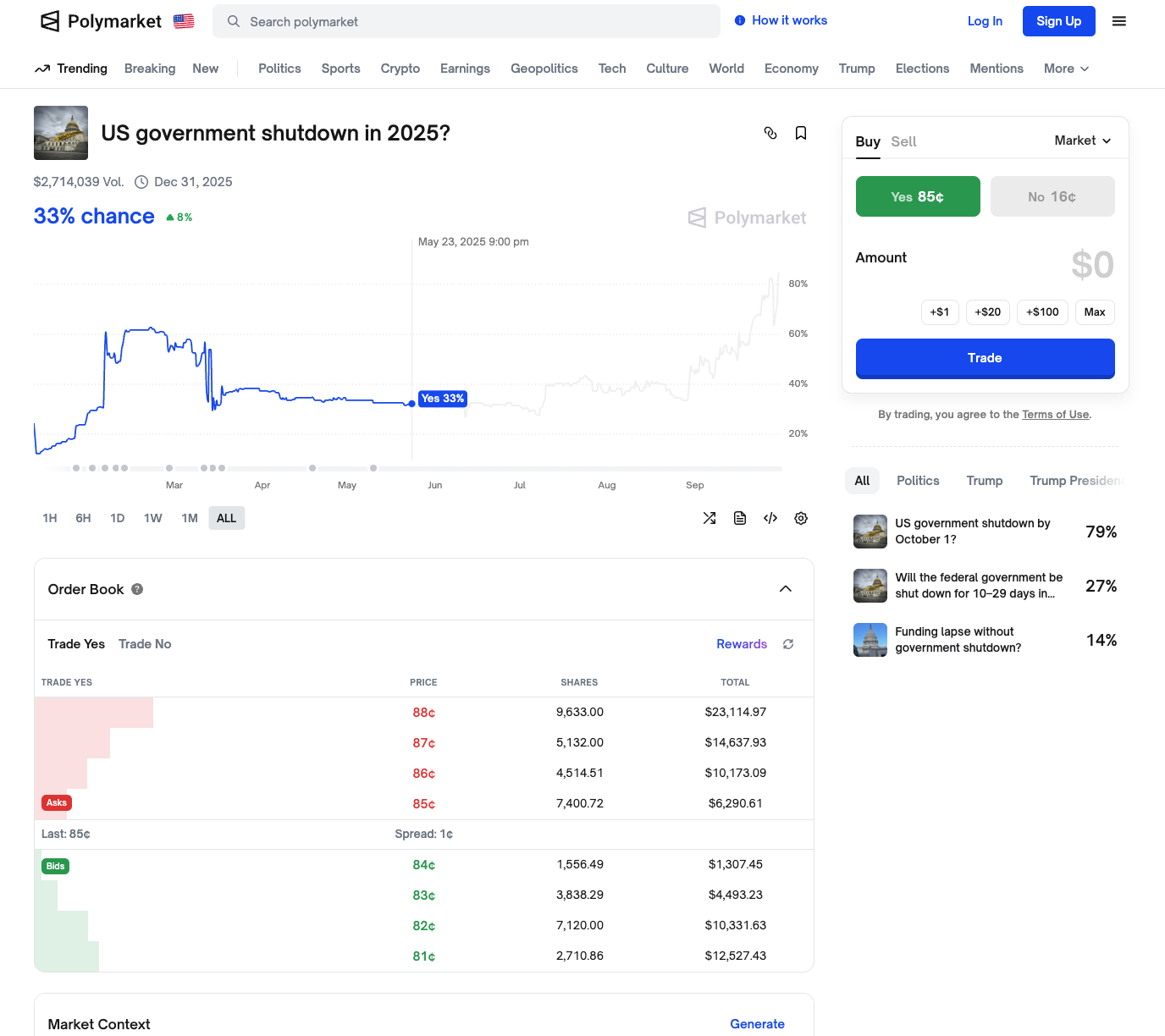The height and width of the screenshot is (1036, 1165).
Task: Focus the Search polymarket field
Action: pos(466,21)
